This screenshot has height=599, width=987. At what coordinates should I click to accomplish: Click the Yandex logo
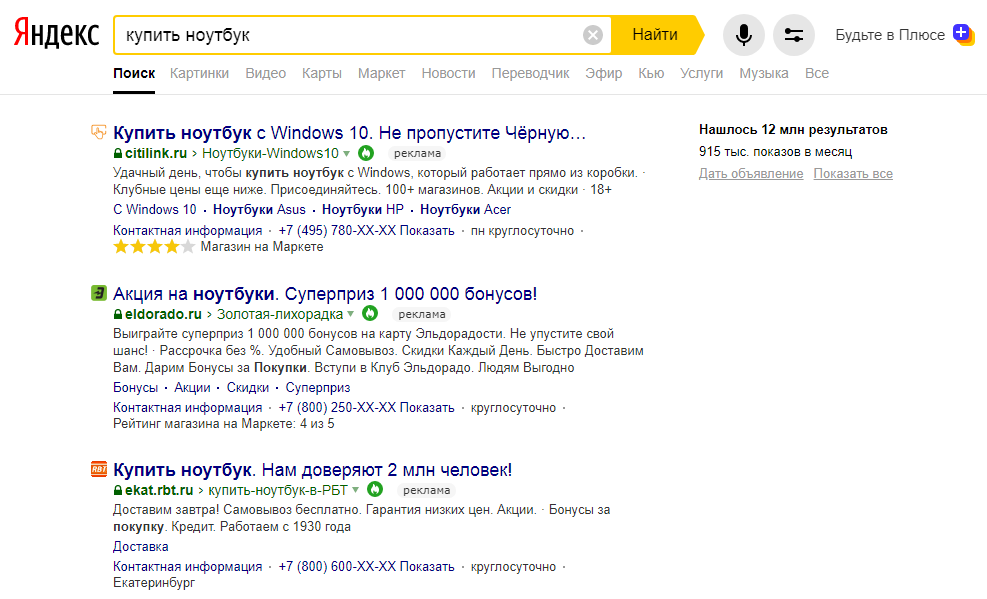[57, 33]
